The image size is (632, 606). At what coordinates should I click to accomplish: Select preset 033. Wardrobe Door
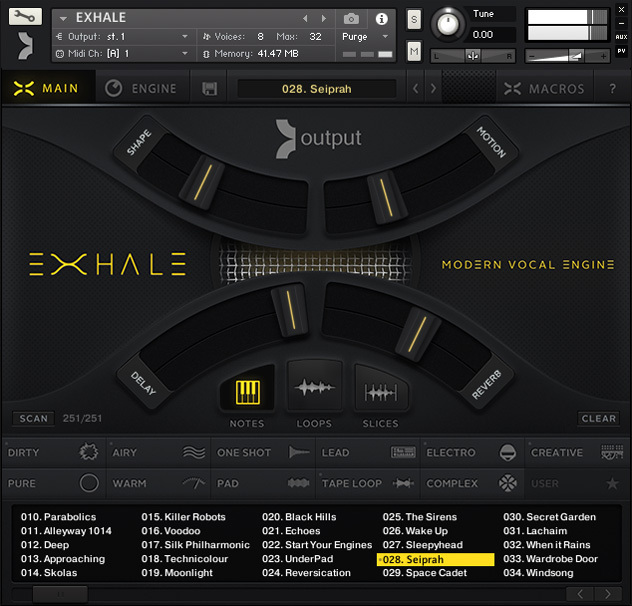(550, 559)
